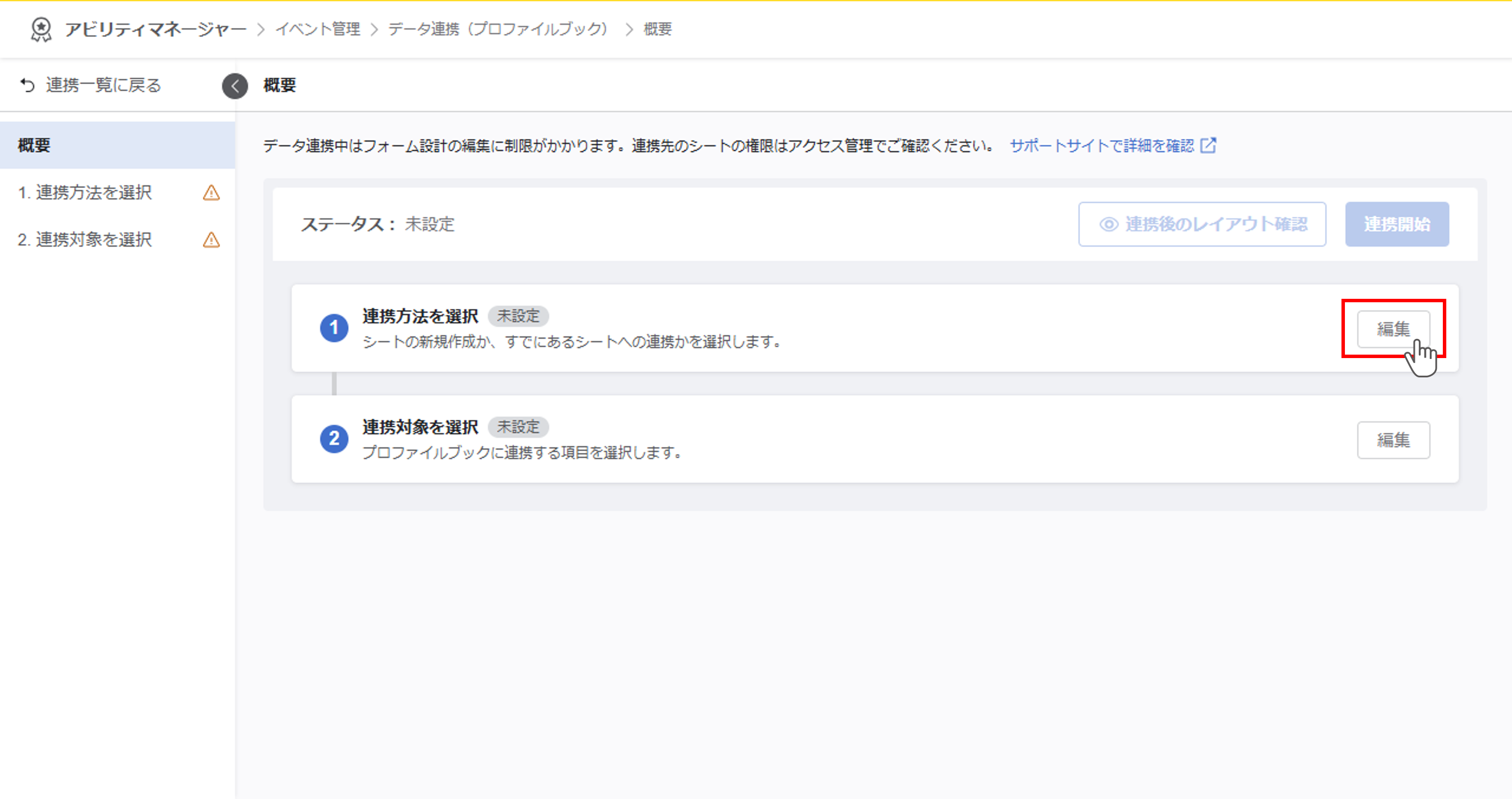
Task: Click the blue step 1 circle
Action: (x=334, y=327)
